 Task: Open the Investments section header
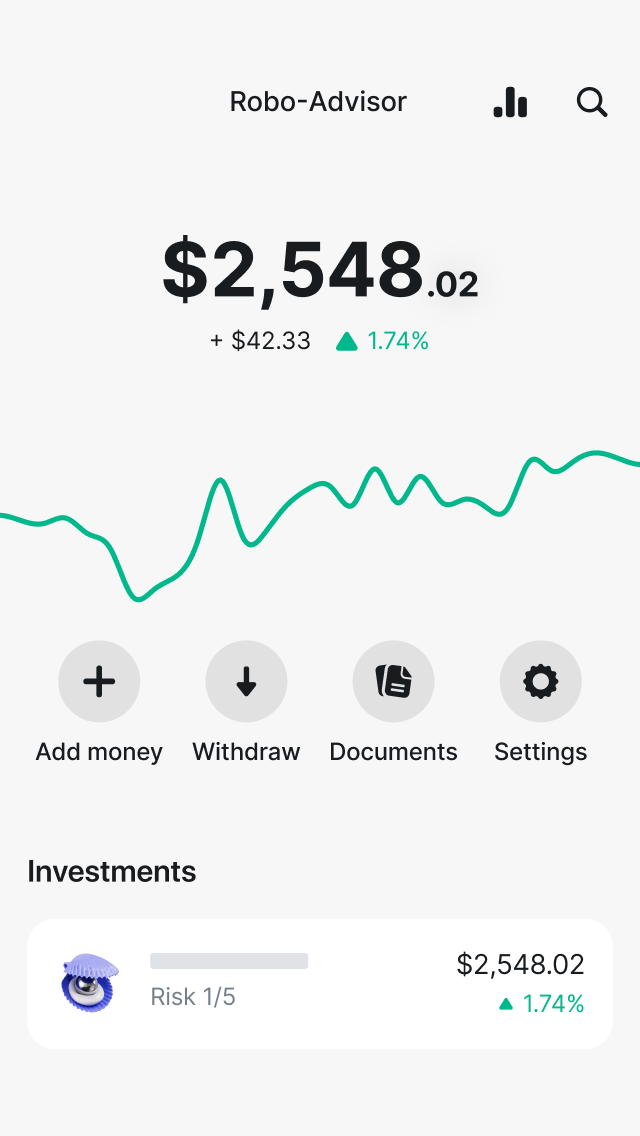[112, 872]
